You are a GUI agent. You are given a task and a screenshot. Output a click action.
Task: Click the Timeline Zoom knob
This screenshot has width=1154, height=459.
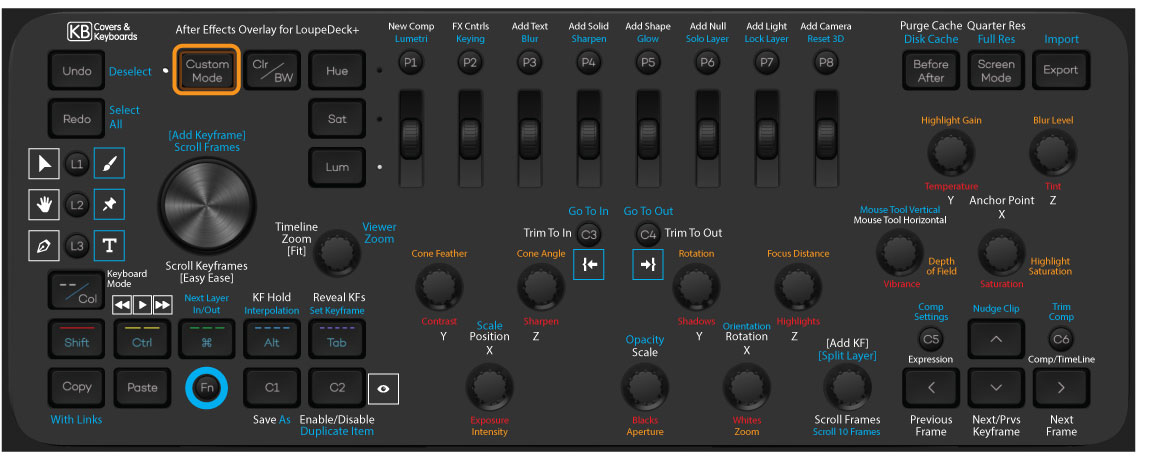click(x=336, y=252)
